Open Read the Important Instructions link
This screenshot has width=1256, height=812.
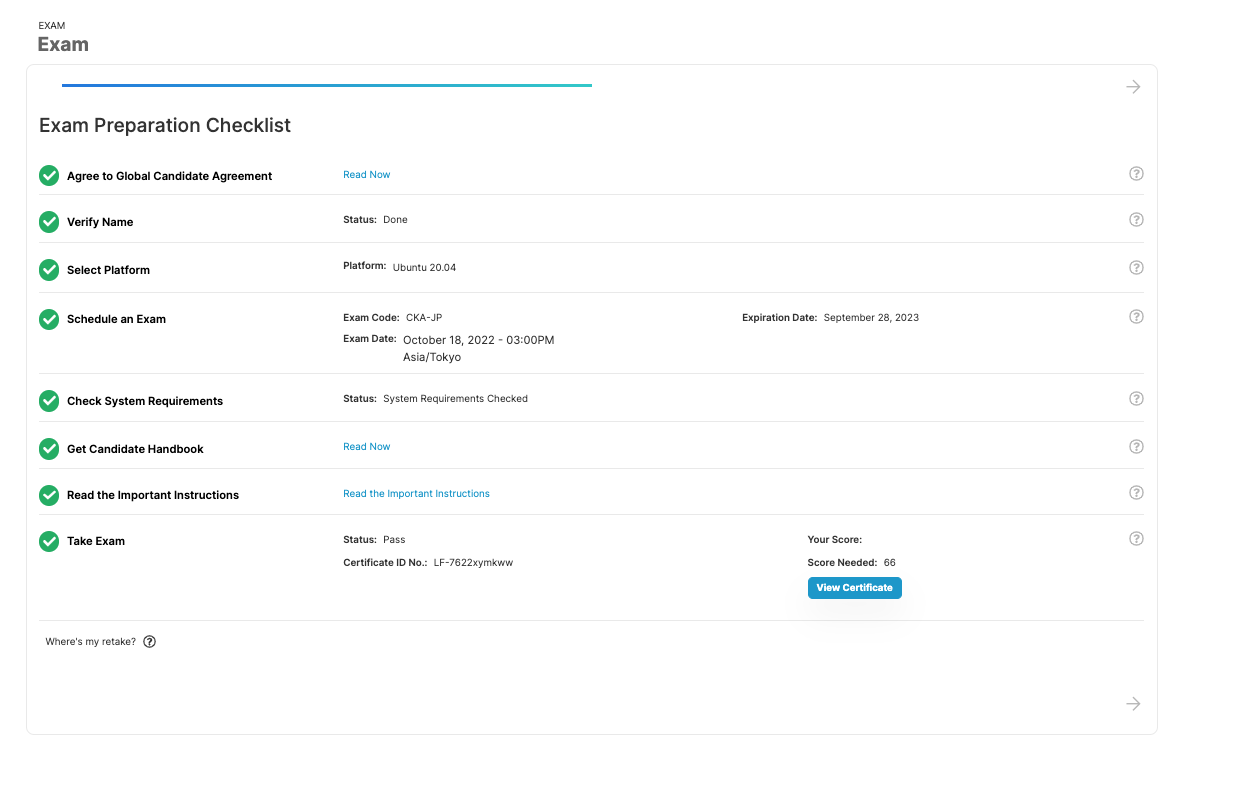[x=416, y=494]
